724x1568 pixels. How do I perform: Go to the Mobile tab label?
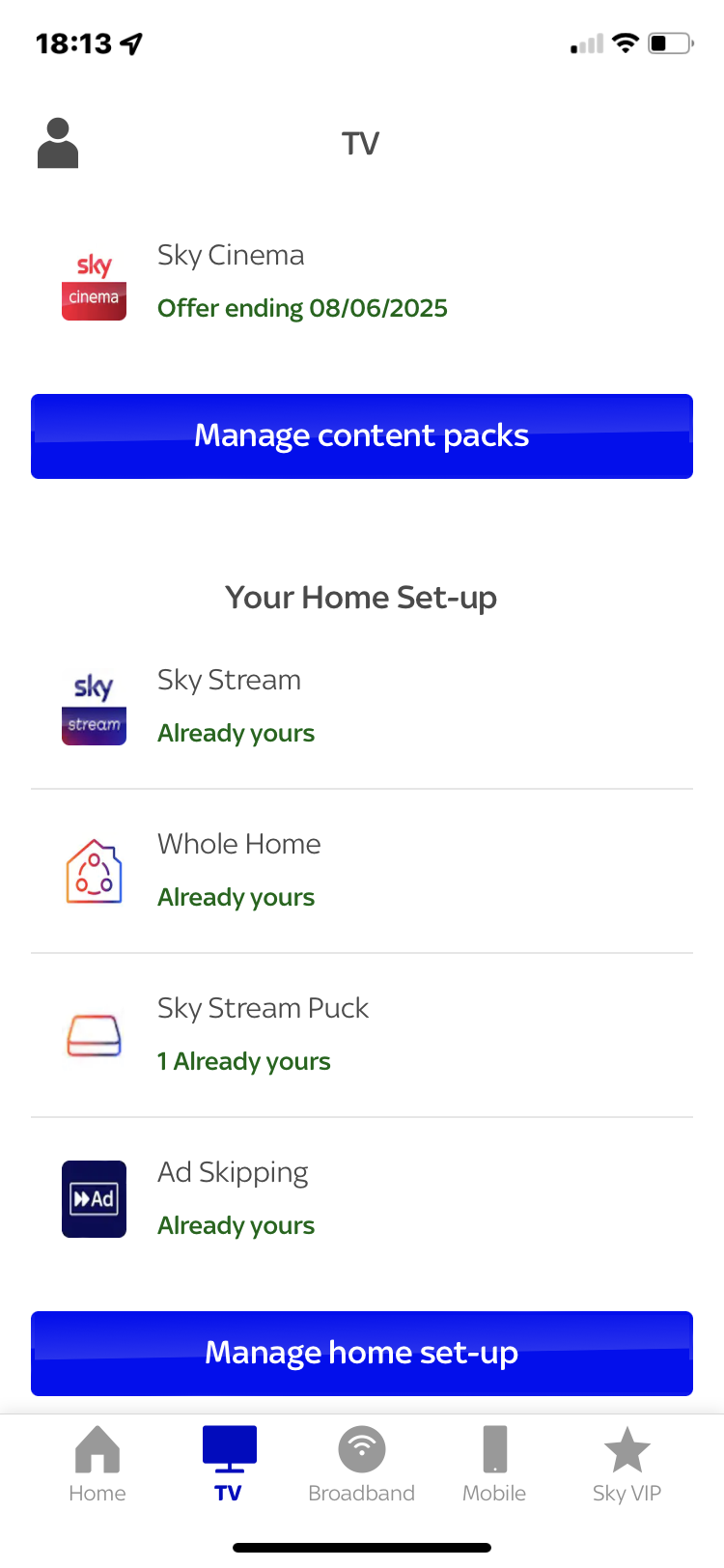pos(494,1494)
